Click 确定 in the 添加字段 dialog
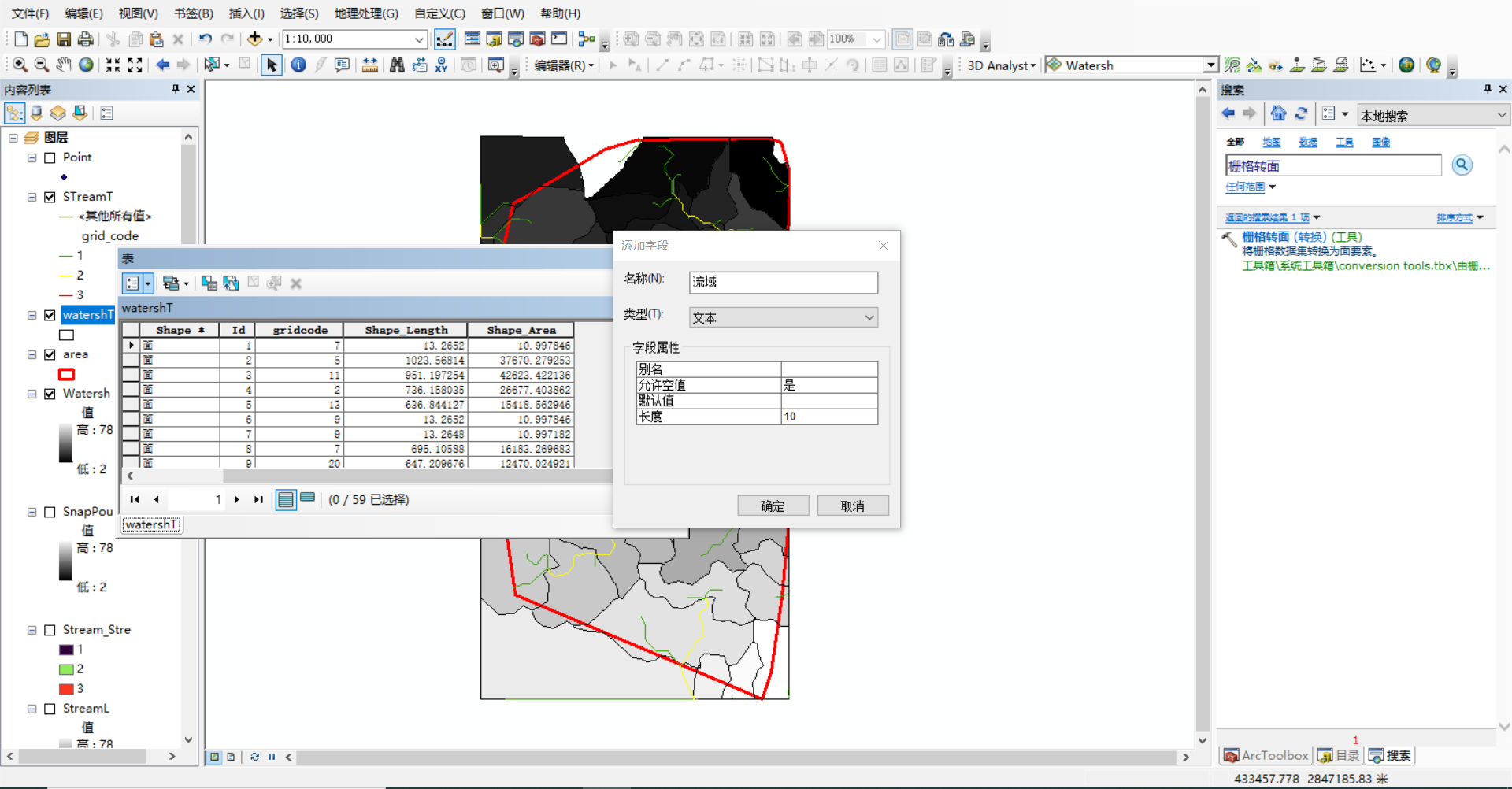1512x789 pixels. click(x=773, y=506)
